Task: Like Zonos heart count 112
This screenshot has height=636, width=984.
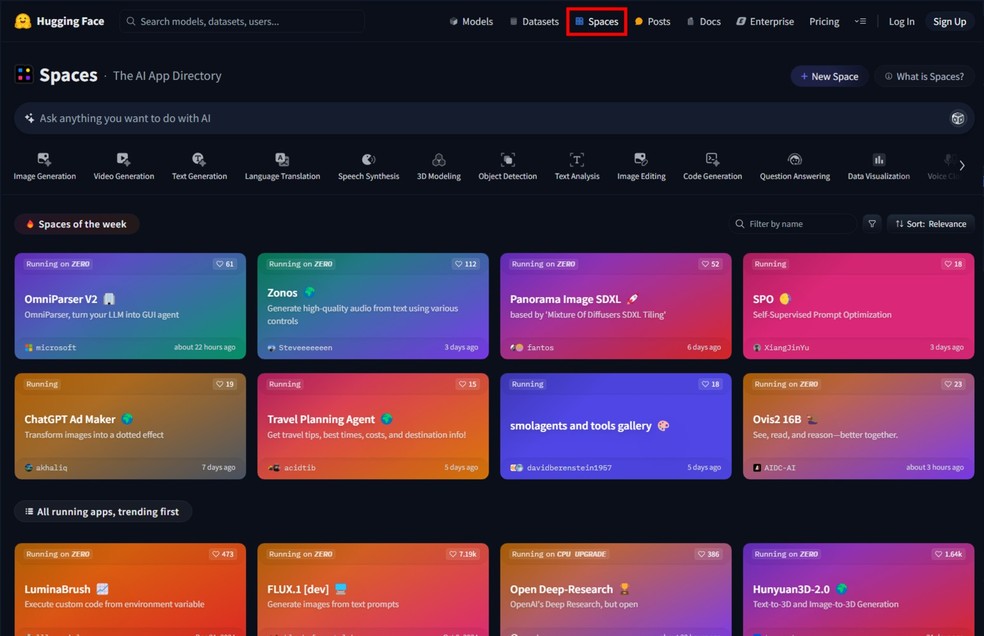Action: click(465, 264)
